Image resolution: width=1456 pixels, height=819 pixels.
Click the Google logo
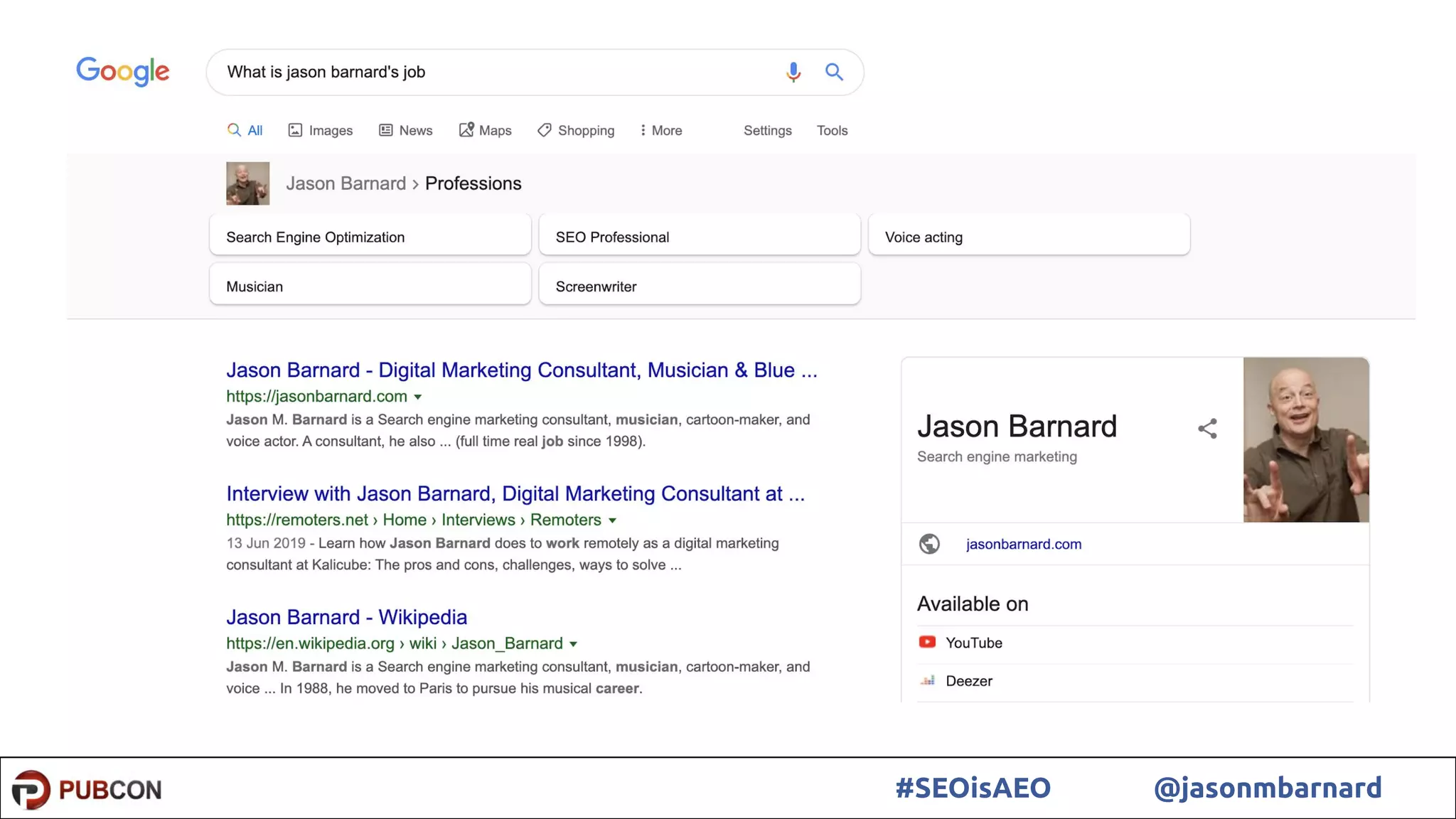(x=122, y=71)
